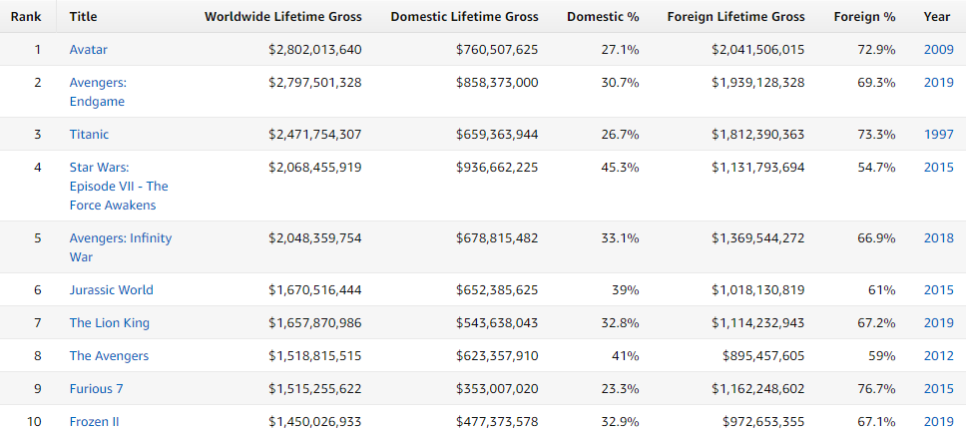Sort by the Year column header
Screen dimensions: 966x433
pyautogui.click(x=936, y=17)
